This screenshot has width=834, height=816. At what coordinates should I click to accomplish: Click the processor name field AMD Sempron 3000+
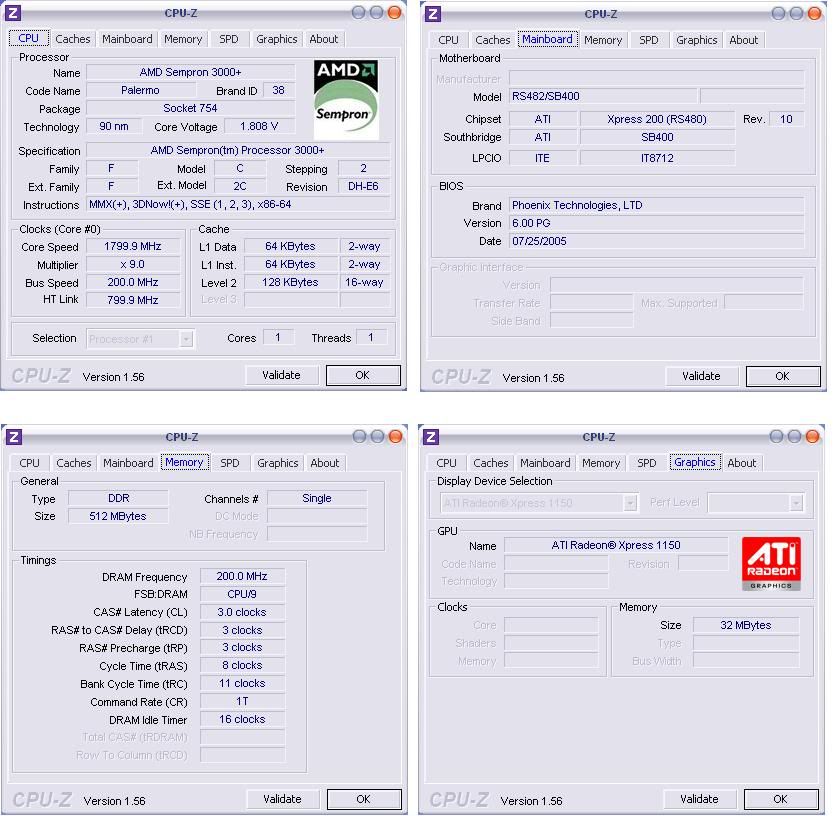(x=190, y=72)
